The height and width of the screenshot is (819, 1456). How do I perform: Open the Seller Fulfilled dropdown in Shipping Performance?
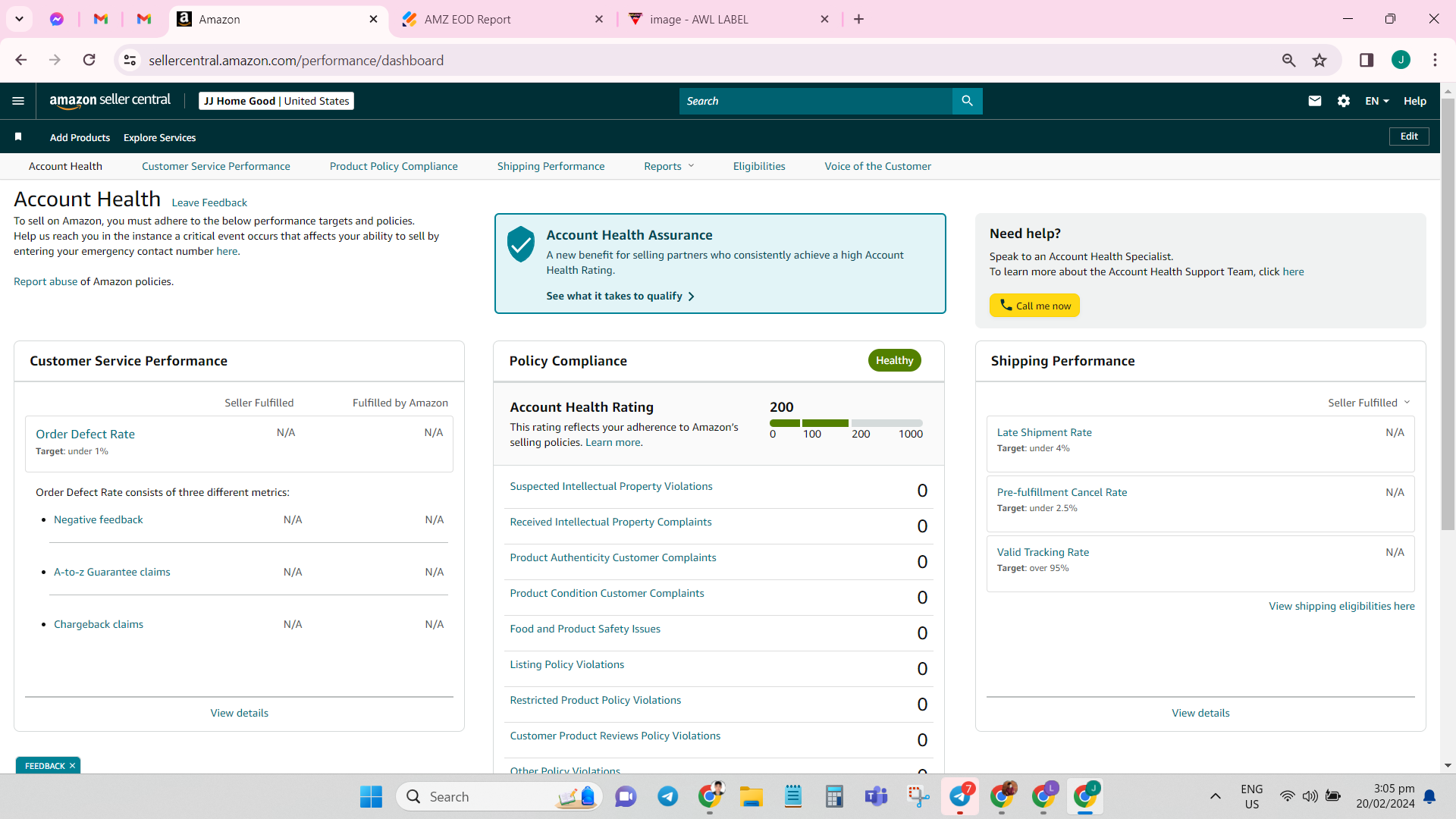tap(1369, 403)
